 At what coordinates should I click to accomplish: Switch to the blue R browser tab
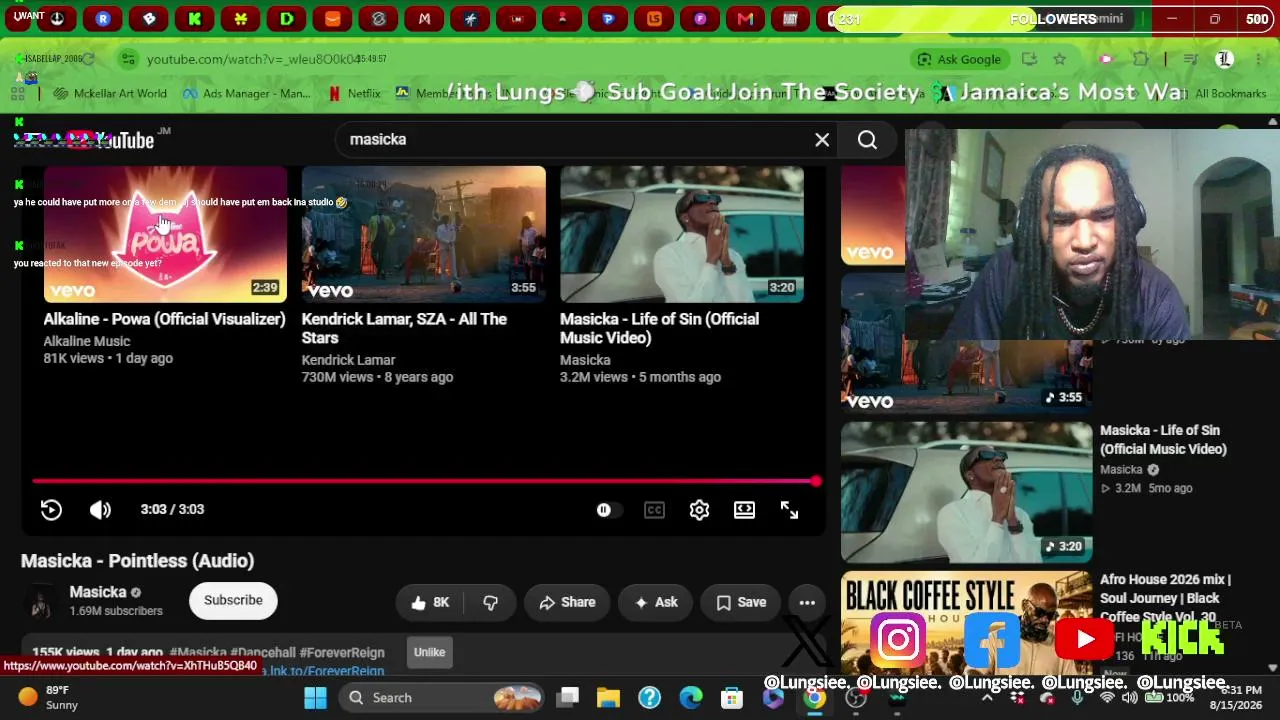[x=103, y=18]
